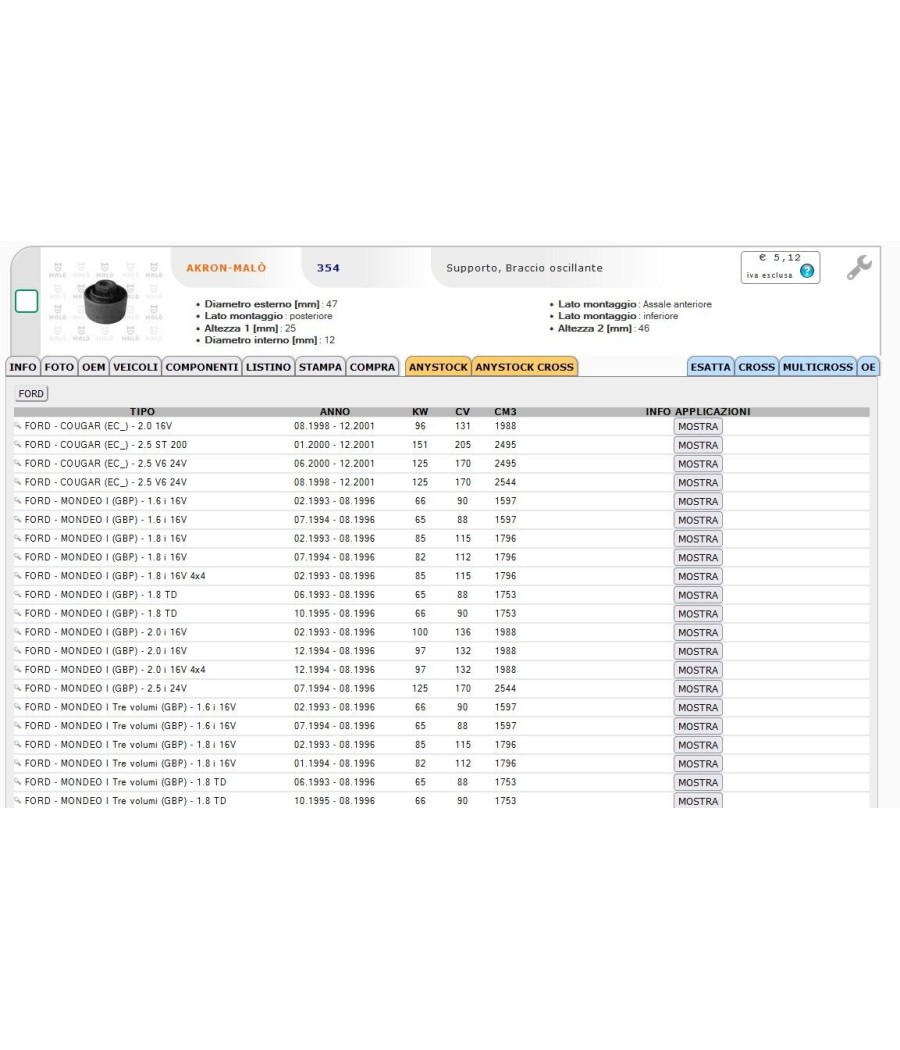900x1050 pixels.
Task: Click the wrench tool icon
Action: 858,267
